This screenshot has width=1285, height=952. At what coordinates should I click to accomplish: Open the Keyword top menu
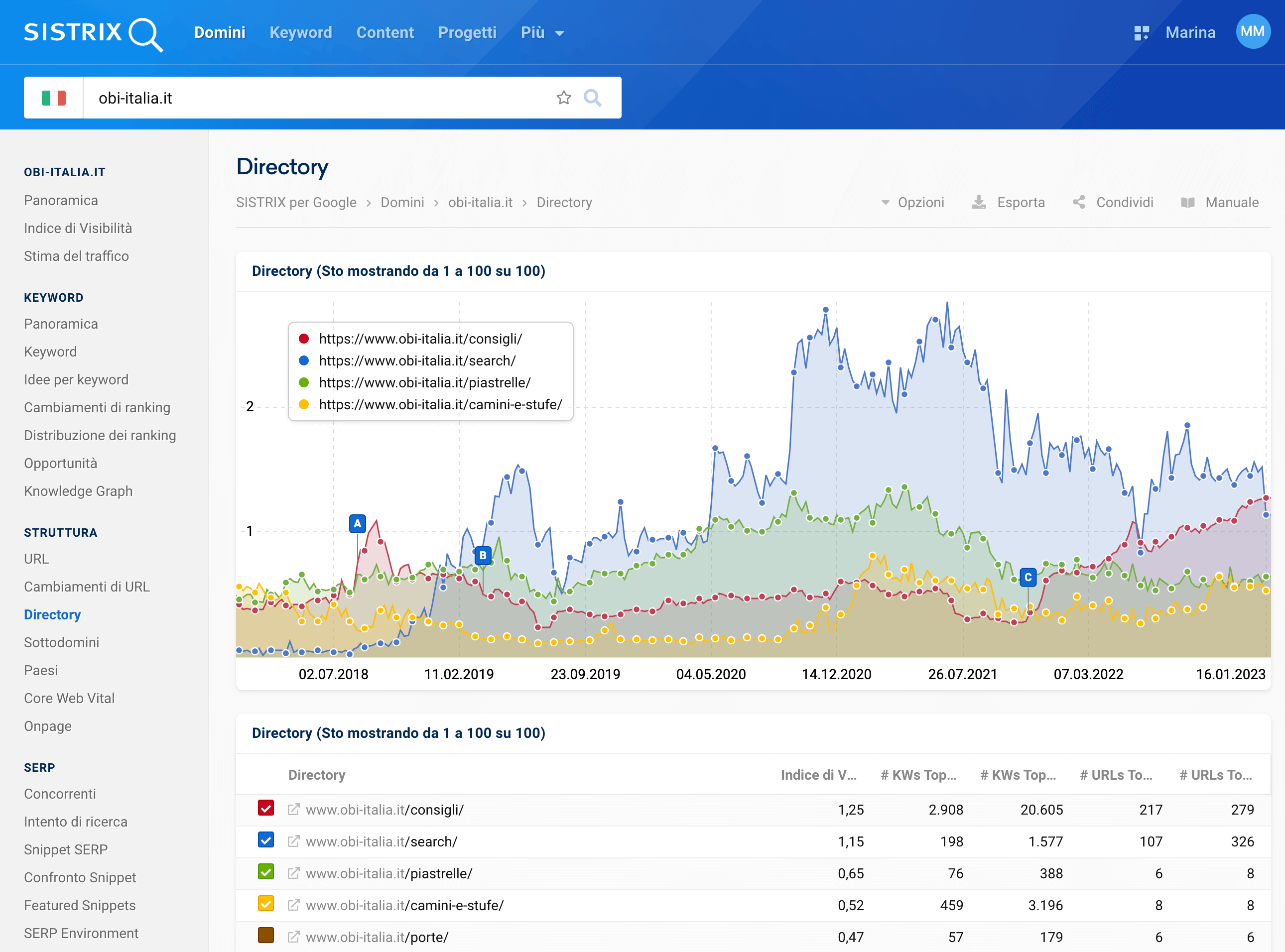tap(301, 33)
